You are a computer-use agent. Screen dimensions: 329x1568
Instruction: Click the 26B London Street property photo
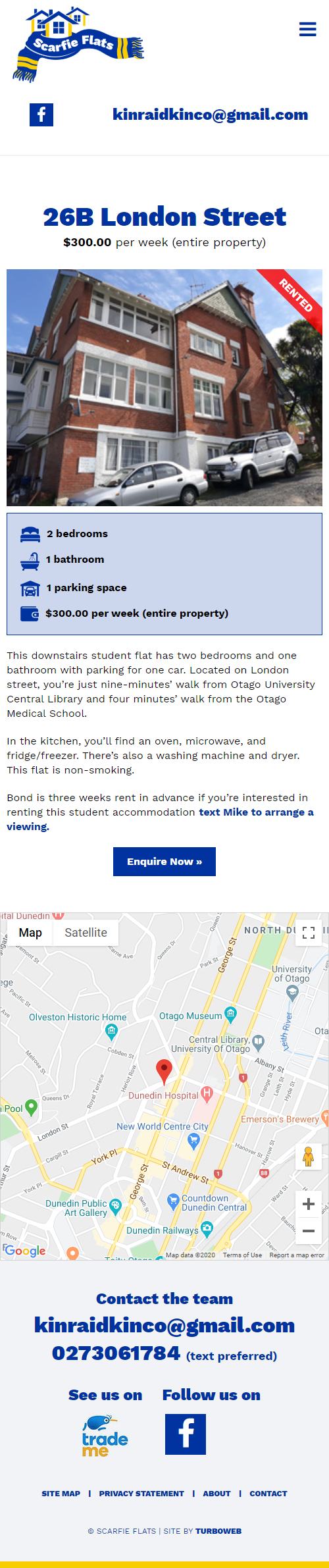tap(164, 387)
